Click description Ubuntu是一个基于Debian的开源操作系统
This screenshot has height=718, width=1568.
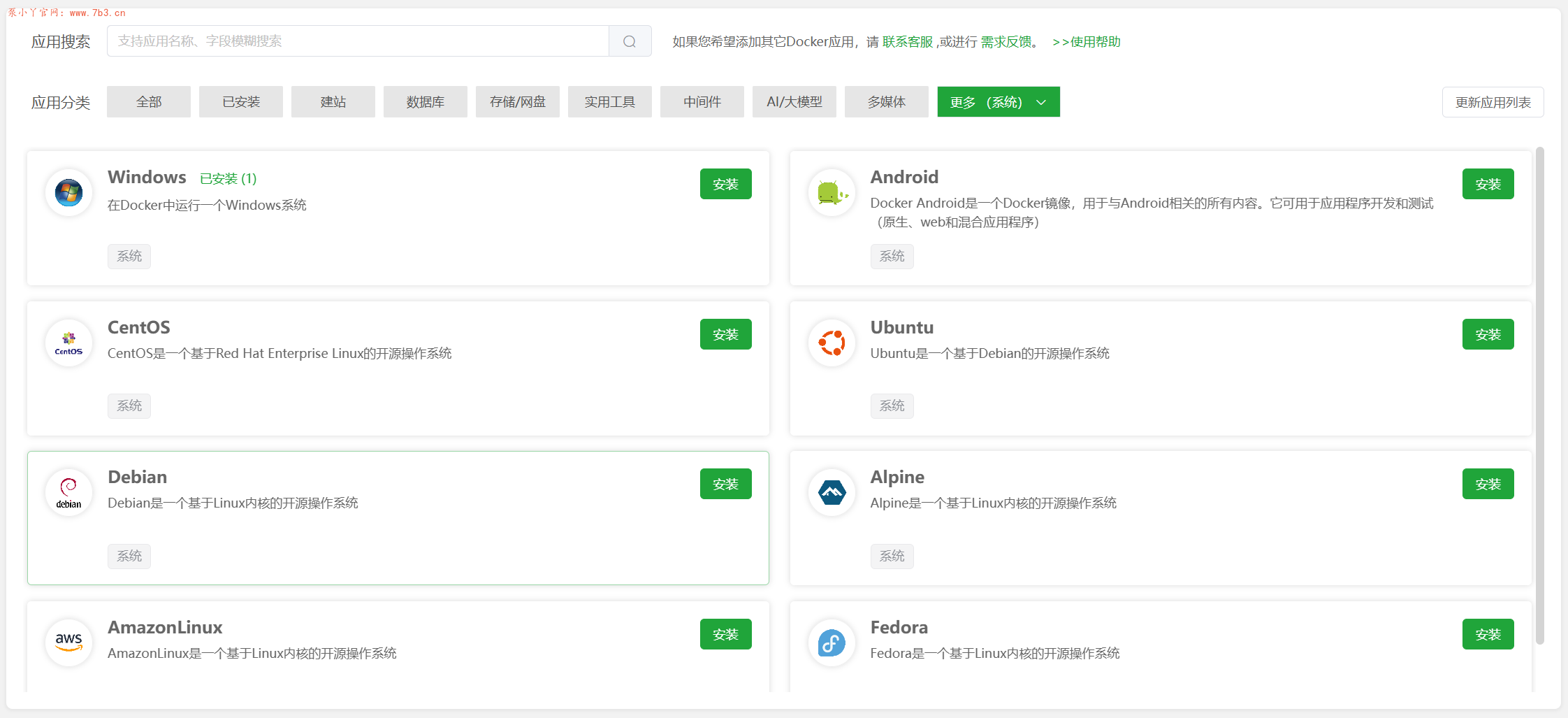[990, 353]
